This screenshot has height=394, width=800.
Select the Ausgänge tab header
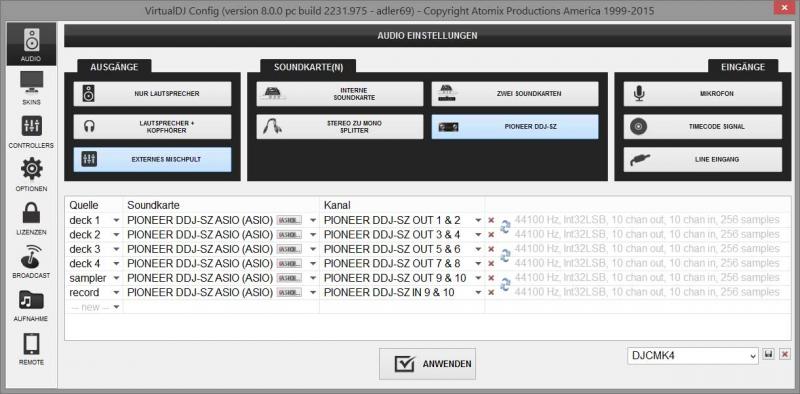pyautogui.click(x=114, y=67)
